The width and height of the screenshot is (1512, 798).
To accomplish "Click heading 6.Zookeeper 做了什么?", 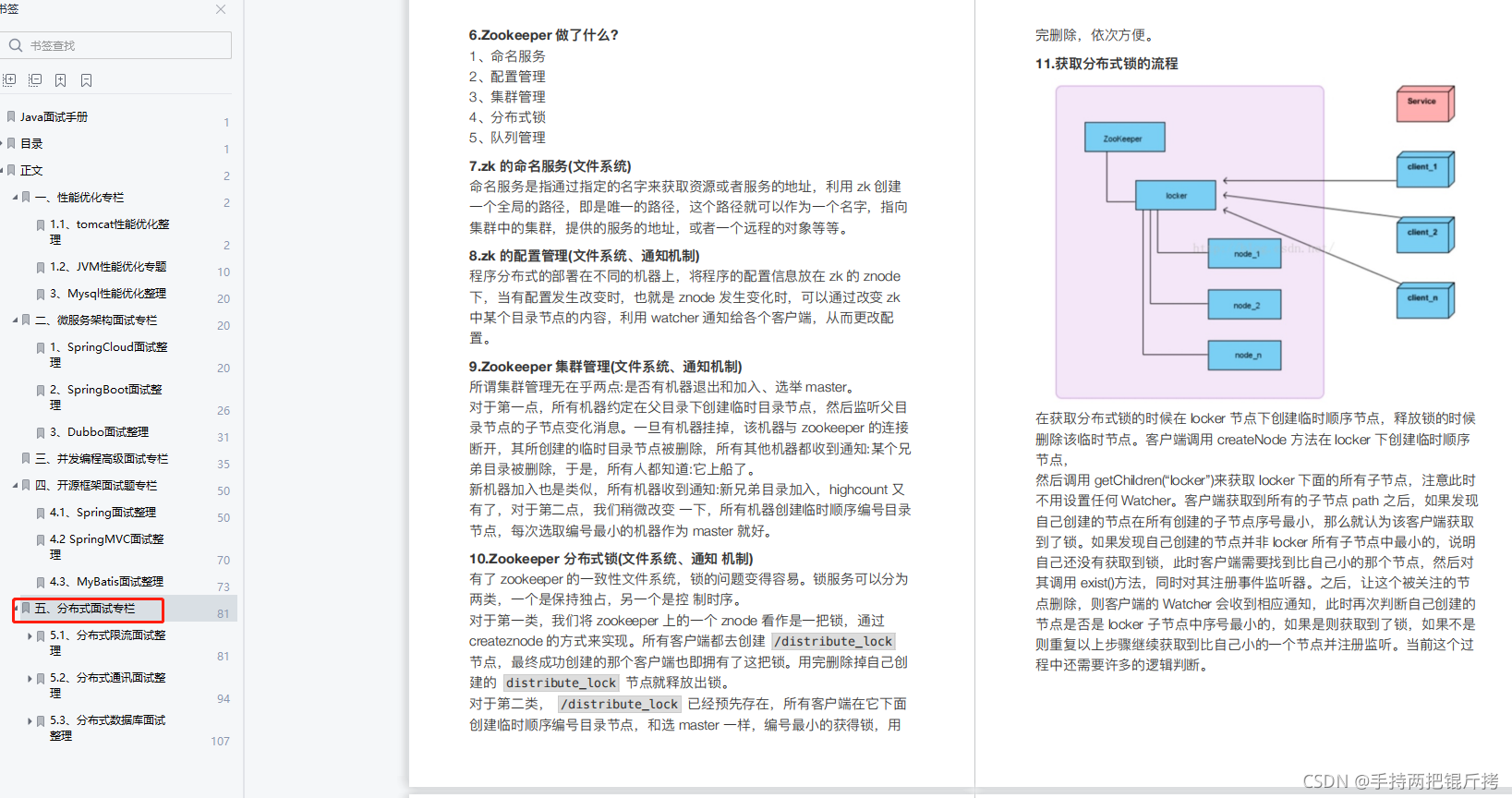I will coord(543,35).
